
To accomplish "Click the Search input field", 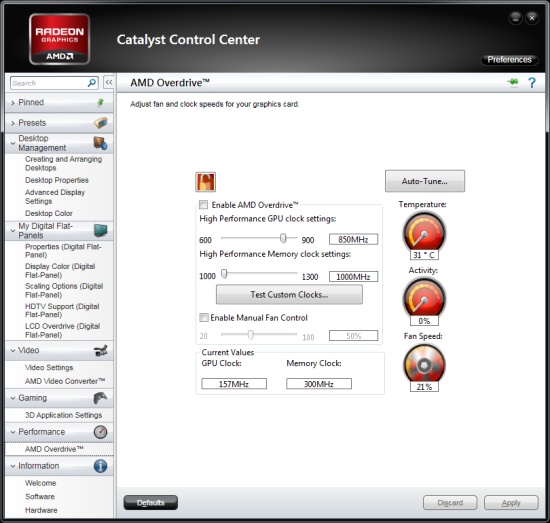I will (49, 83).
